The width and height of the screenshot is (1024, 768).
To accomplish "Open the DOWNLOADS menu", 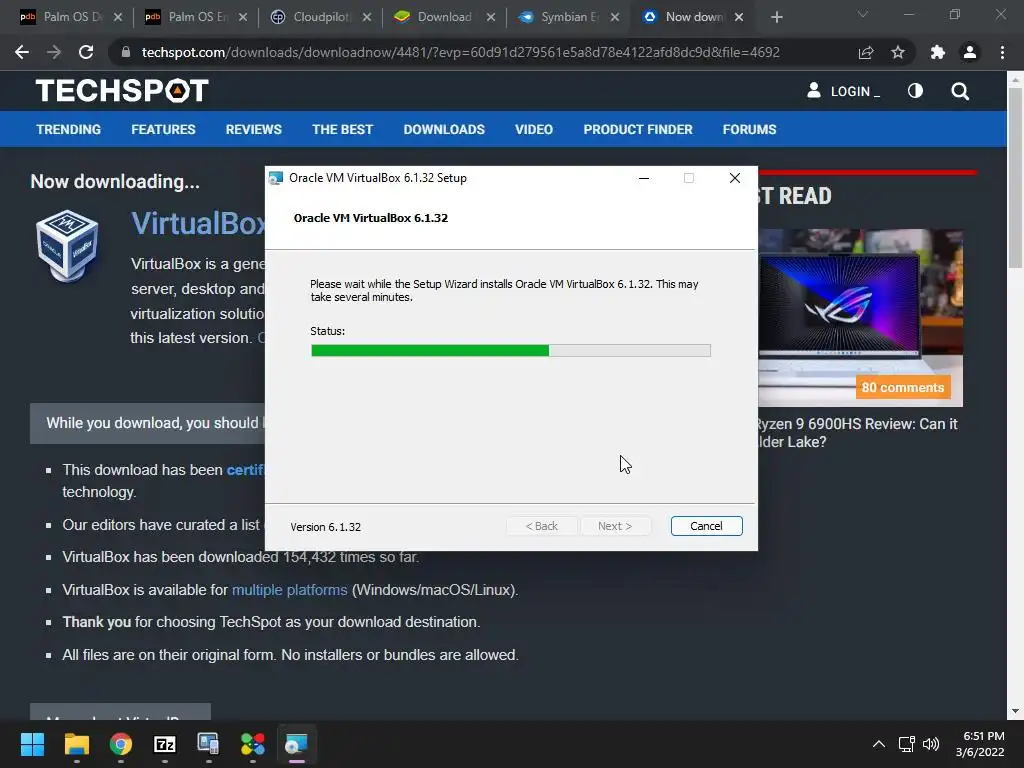I will tap(444, 129).
